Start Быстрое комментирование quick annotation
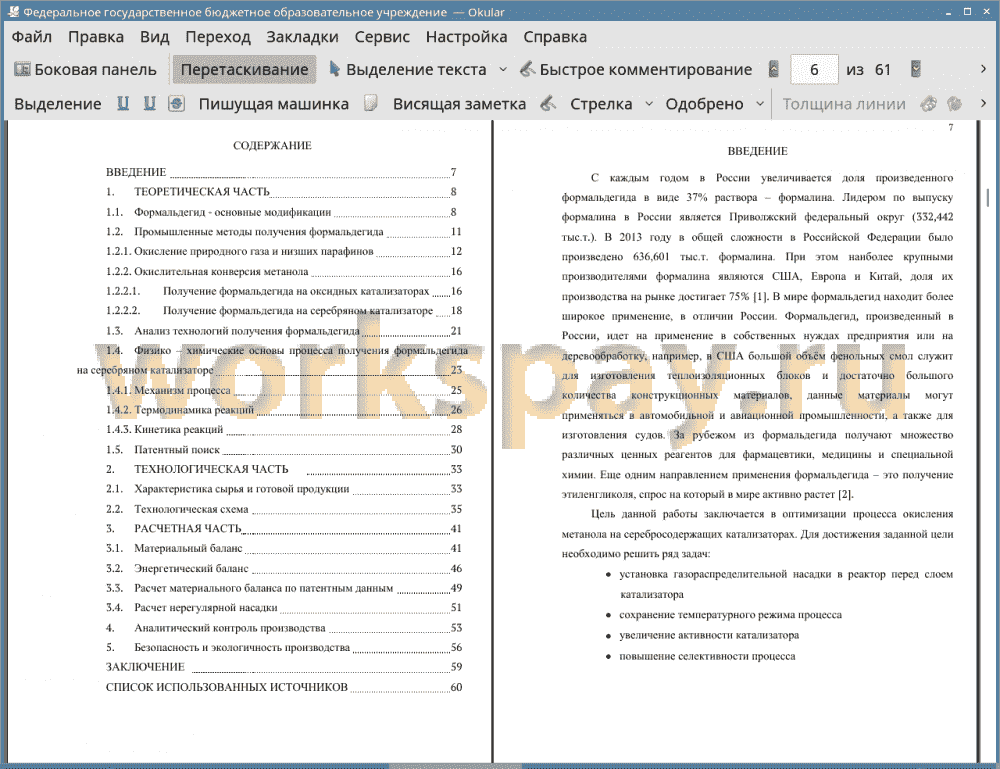The height and width of the screenshot is (769, 1000). [636, 70]
